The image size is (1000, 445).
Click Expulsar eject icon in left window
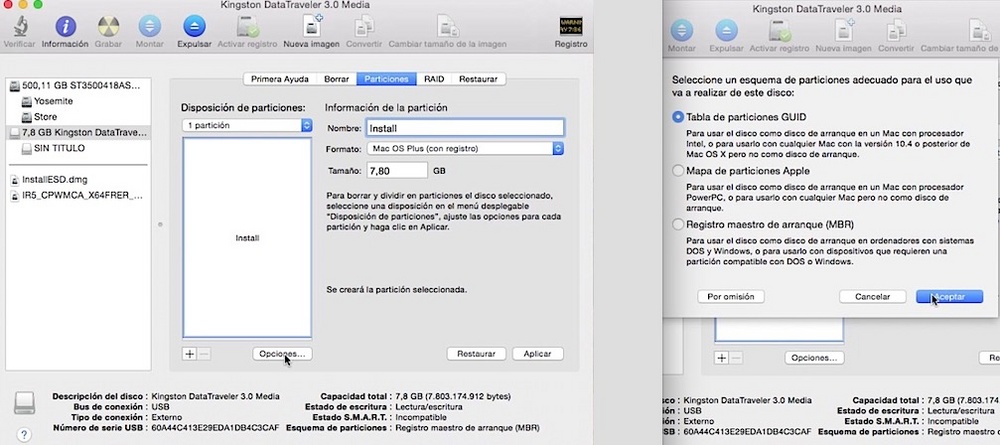[195, 27]
